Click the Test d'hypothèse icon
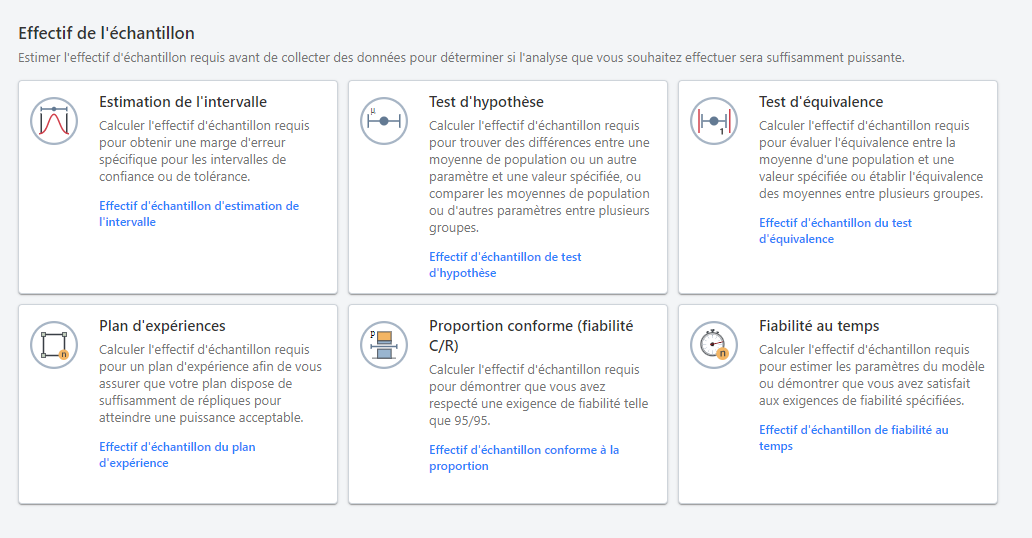Image resolution: width=1032 pixels, height=538 pixels. (384, 121)
